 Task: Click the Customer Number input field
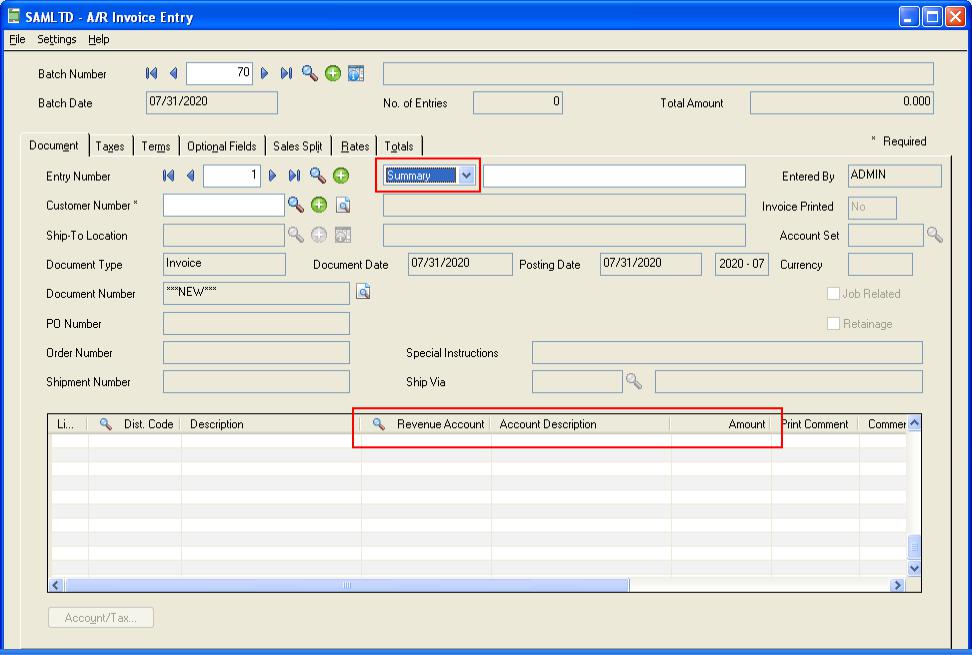click(223, 205)
